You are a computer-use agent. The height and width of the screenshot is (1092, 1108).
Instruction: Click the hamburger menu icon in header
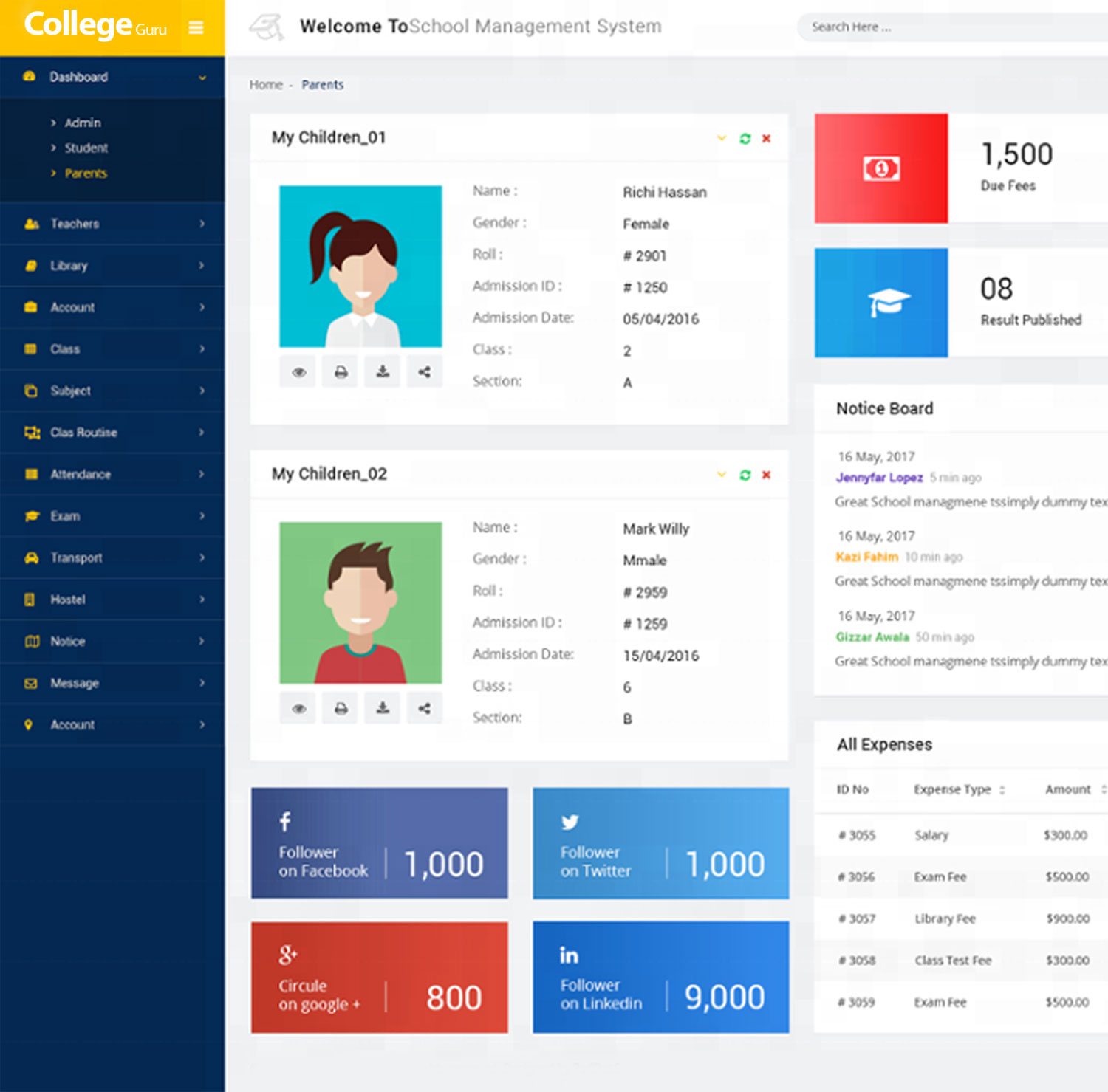click(196, 28)
